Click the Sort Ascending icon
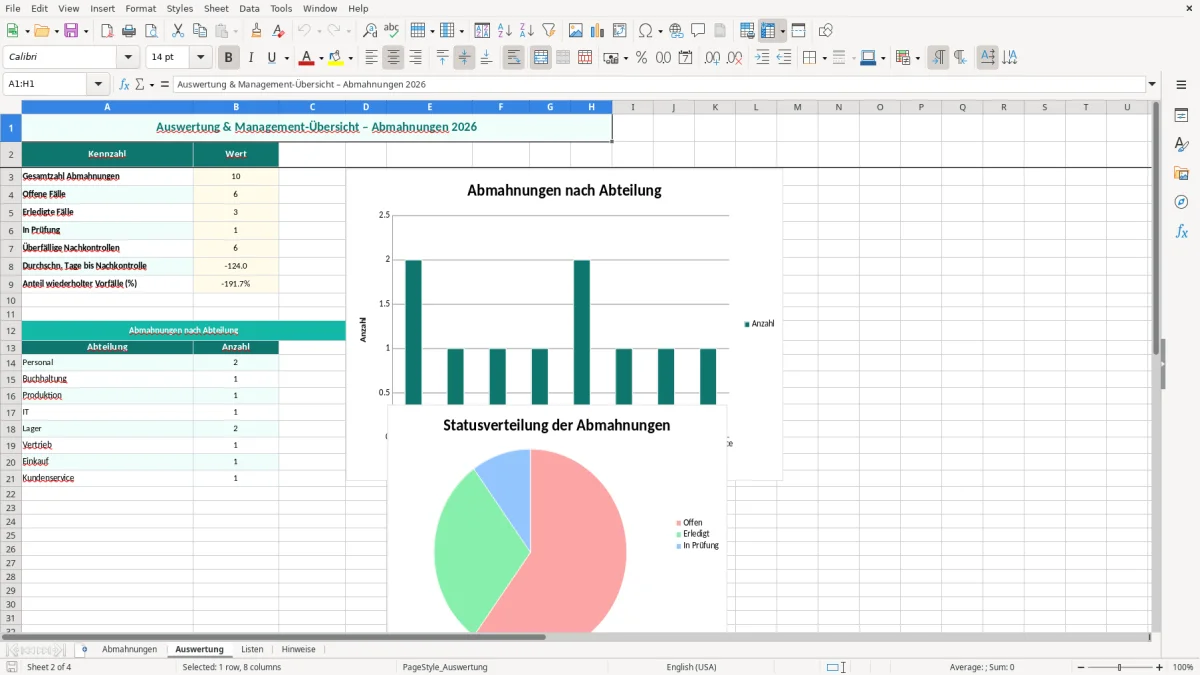The height and width of the screenshot is (675, 1200). point(505,31)
